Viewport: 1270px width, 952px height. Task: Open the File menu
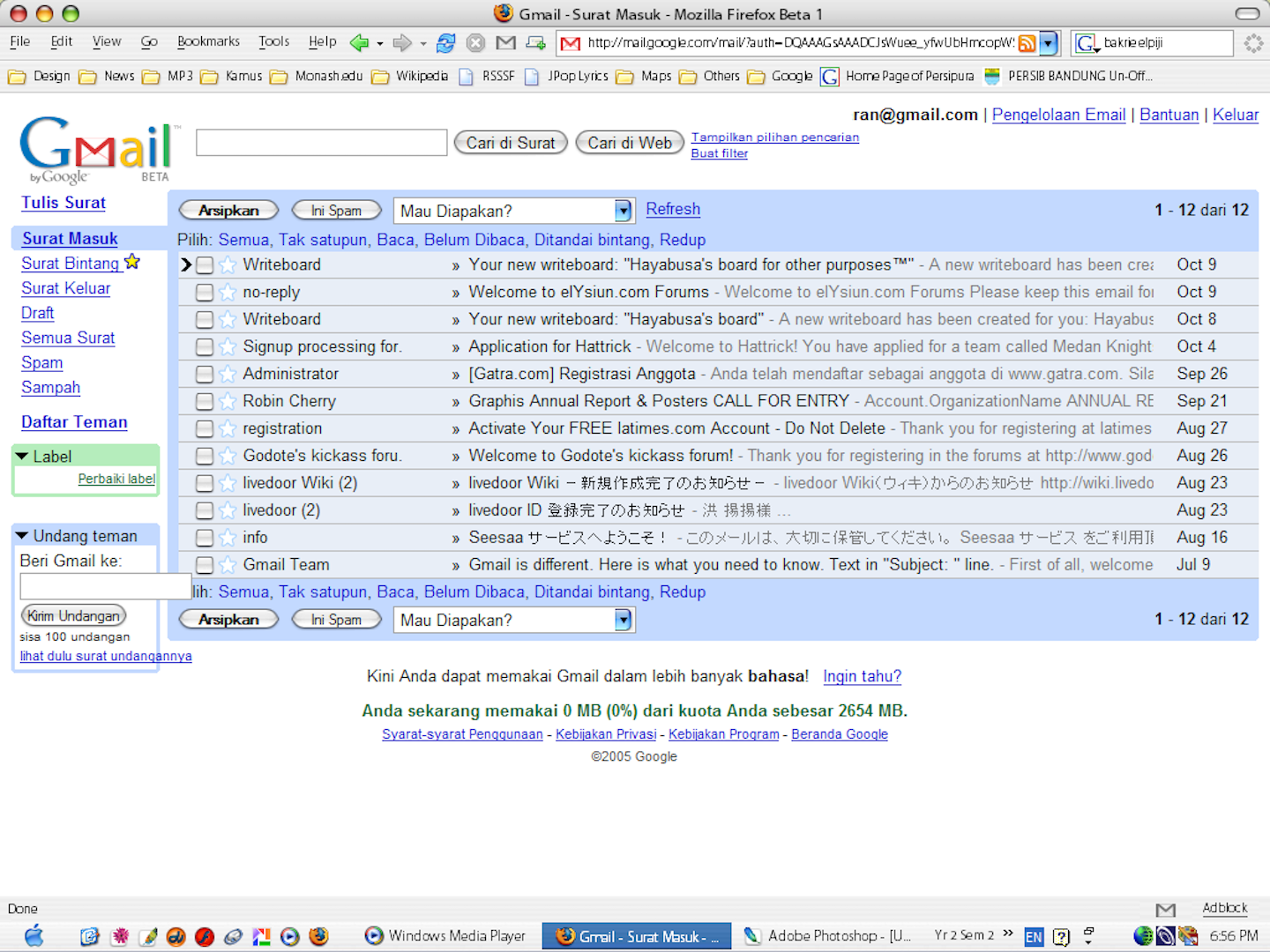point(19,41)
